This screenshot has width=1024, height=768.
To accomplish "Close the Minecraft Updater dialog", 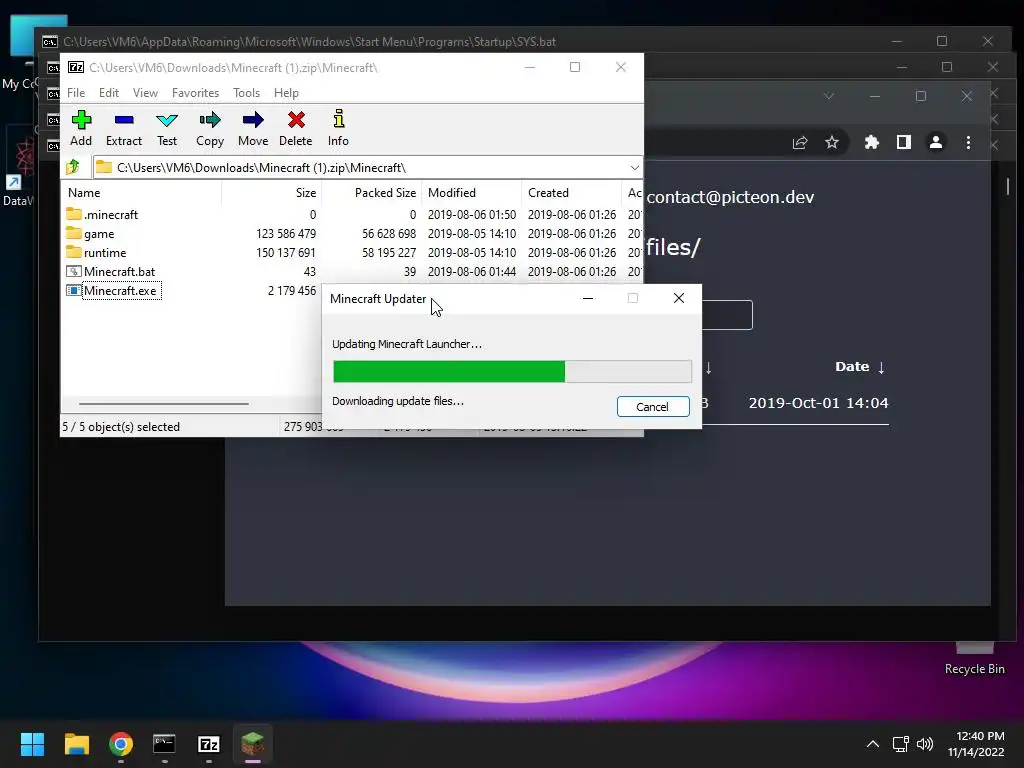I will click(679, 298).
